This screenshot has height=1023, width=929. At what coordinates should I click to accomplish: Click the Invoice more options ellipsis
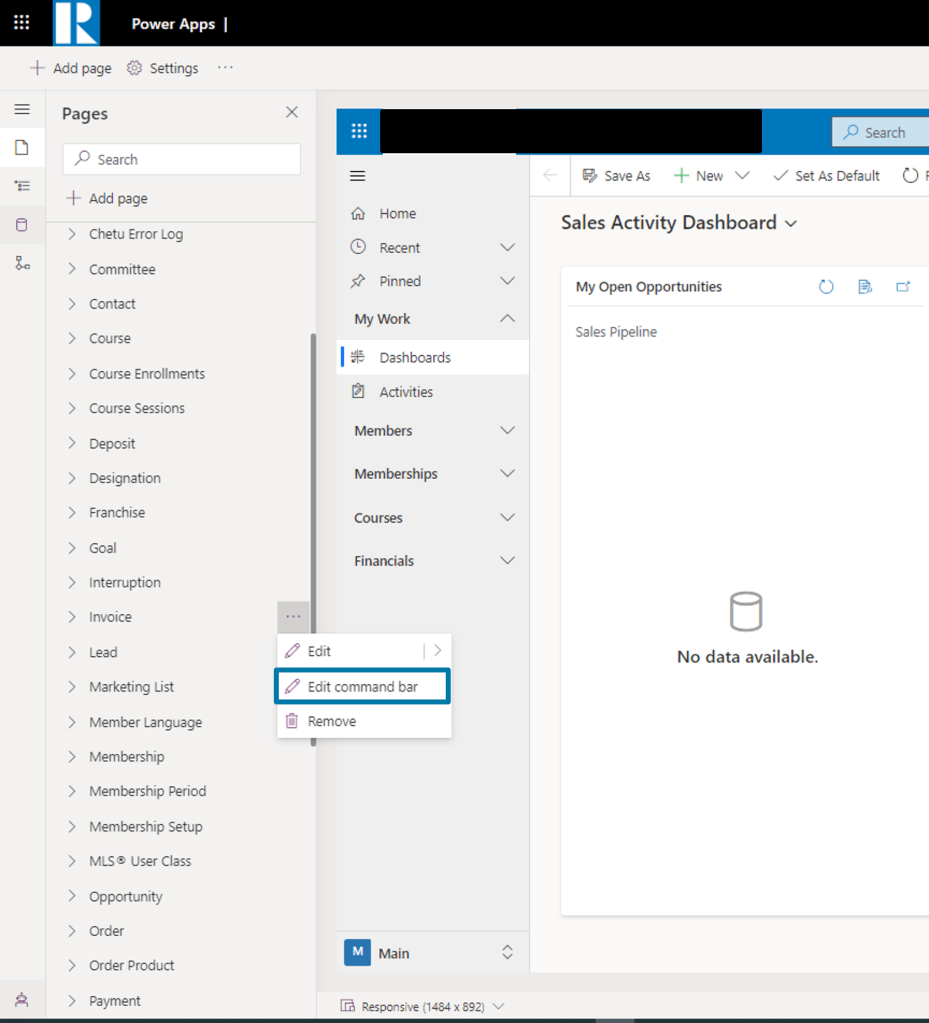[x=293, y=617]
